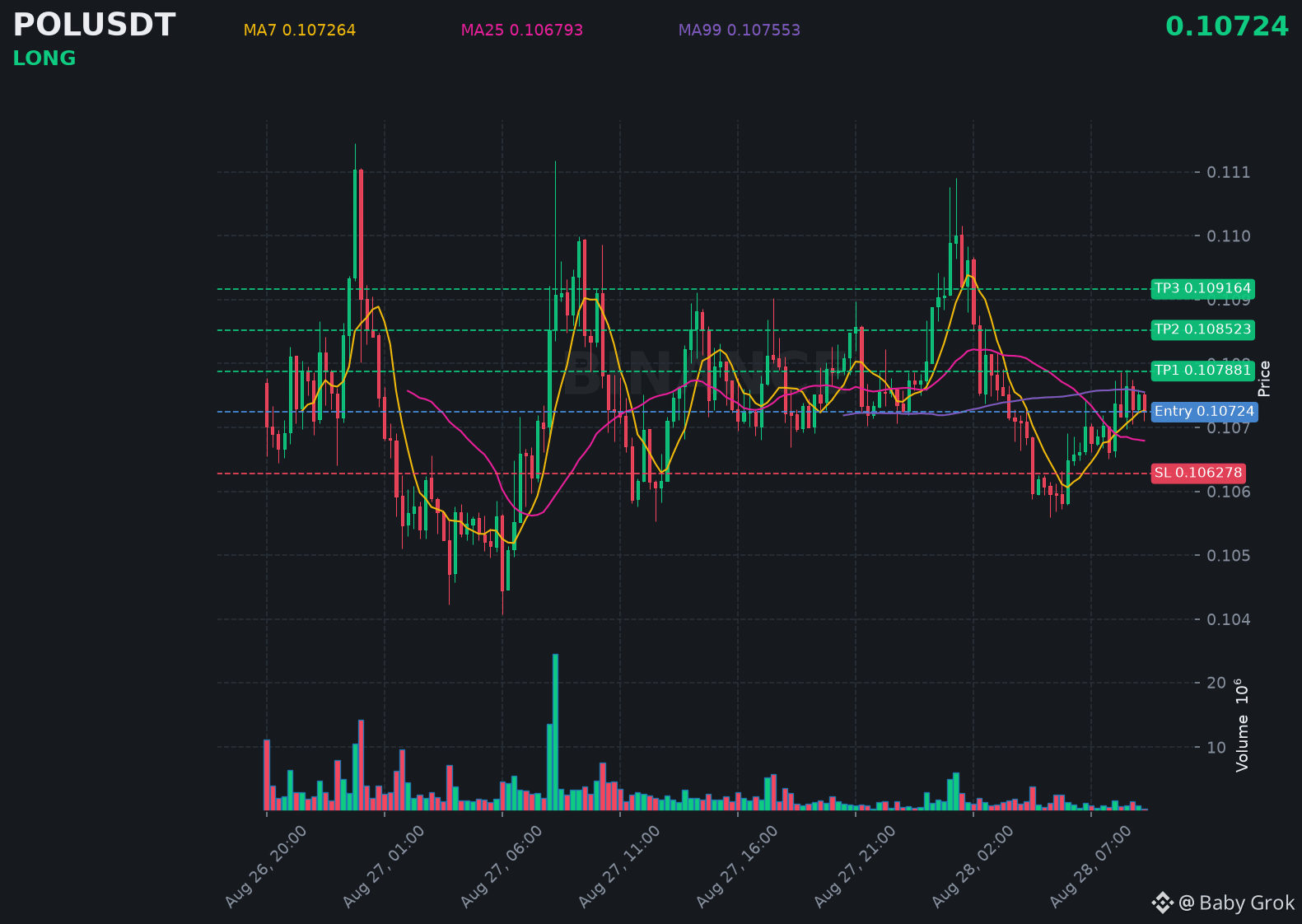
Task: Click the volume axis label 10
Action: point(1216,748)
